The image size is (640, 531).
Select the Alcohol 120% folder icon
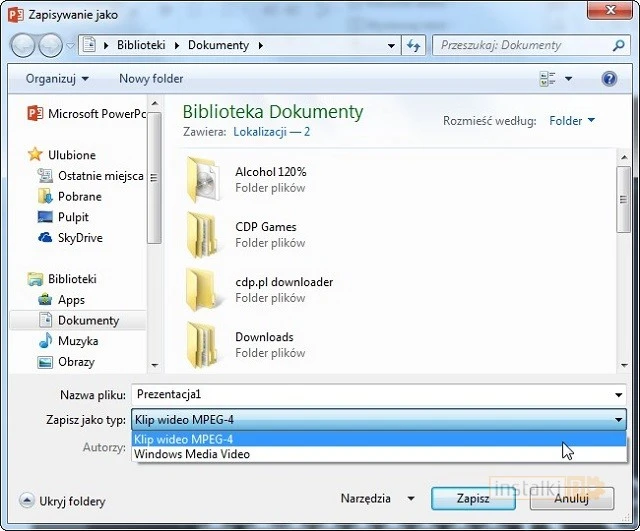pyautogui.click(x=203, y=180)
